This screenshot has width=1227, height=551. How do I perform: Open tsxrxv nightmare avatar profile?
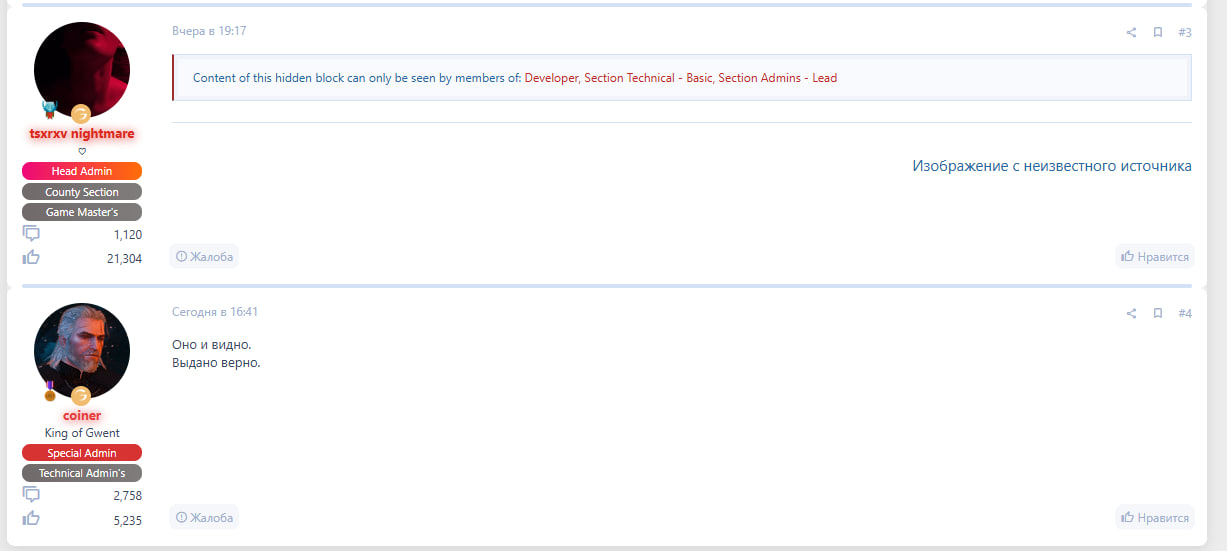coord(82,70)
